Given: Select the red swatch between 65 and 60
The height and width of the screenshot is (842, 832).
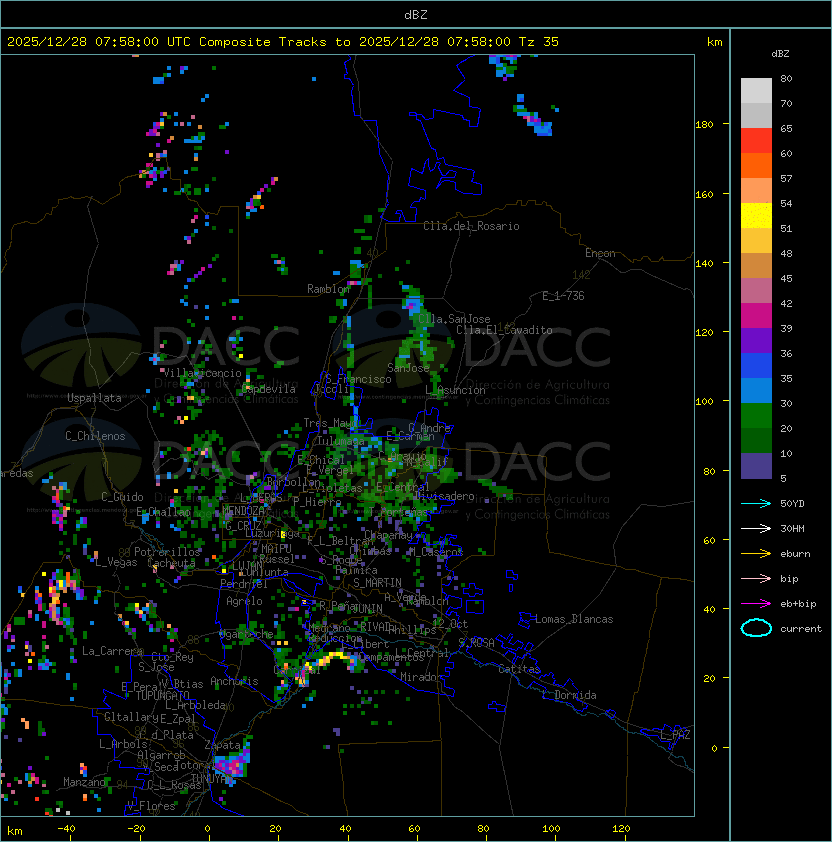Looking at the screenshot, I should 756,141.
